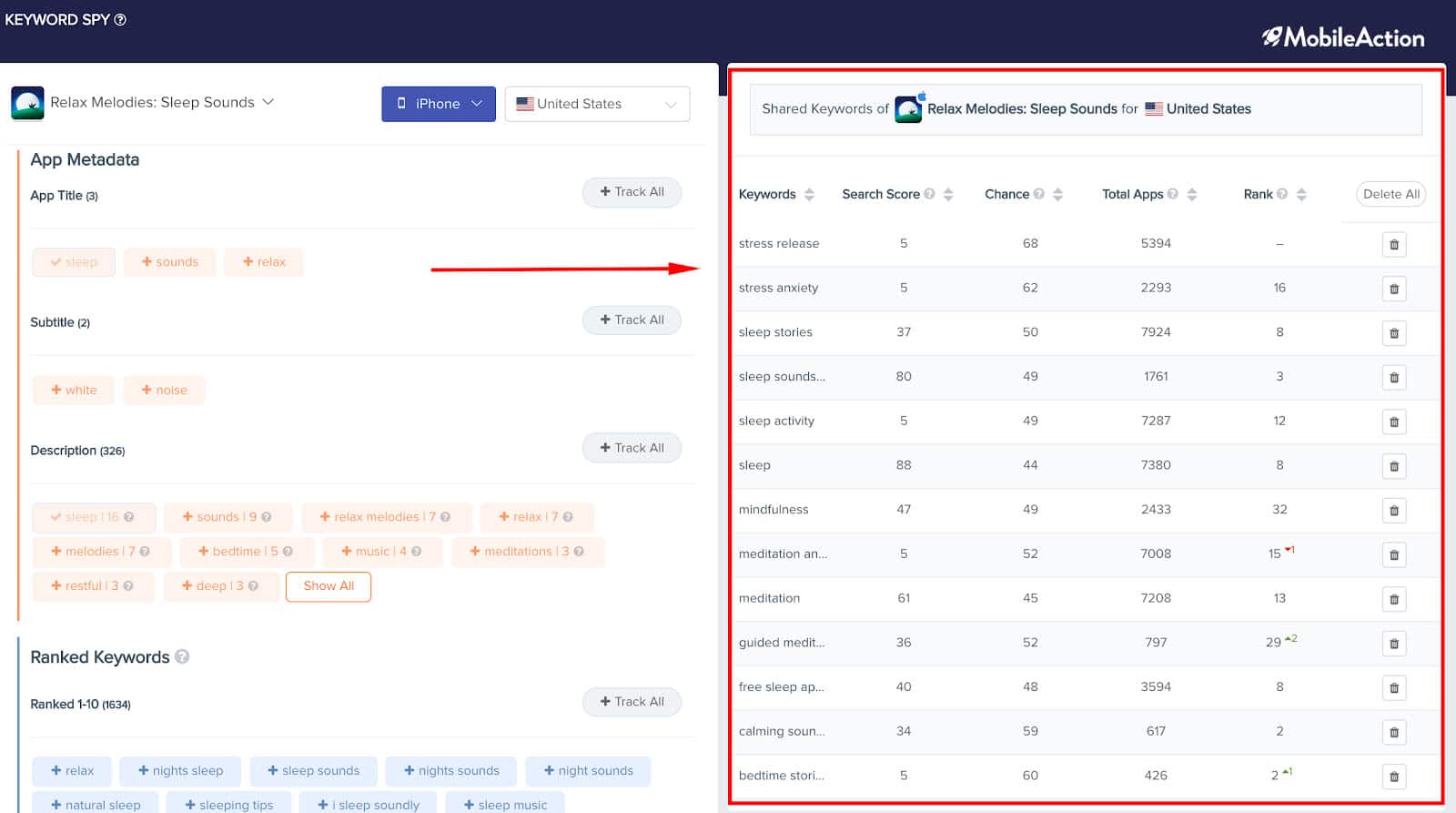This screenshot has height=813, width=1456.
Task: Track all Ranked 1-10 keywords
Action: [x=632, y=702]
